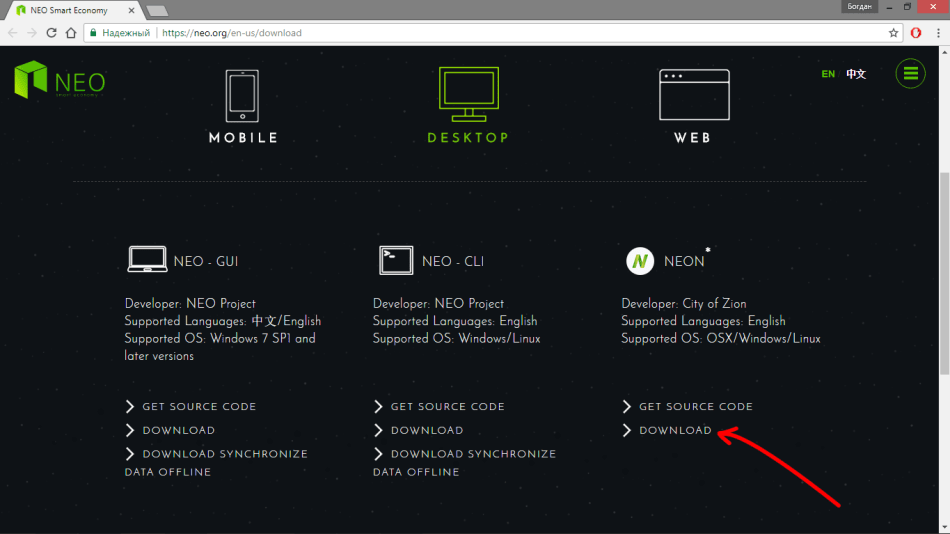This screenshot has width=950, height=534.
Task: Click the Opera extension icon in toolbar
Action: pos(916,33)
